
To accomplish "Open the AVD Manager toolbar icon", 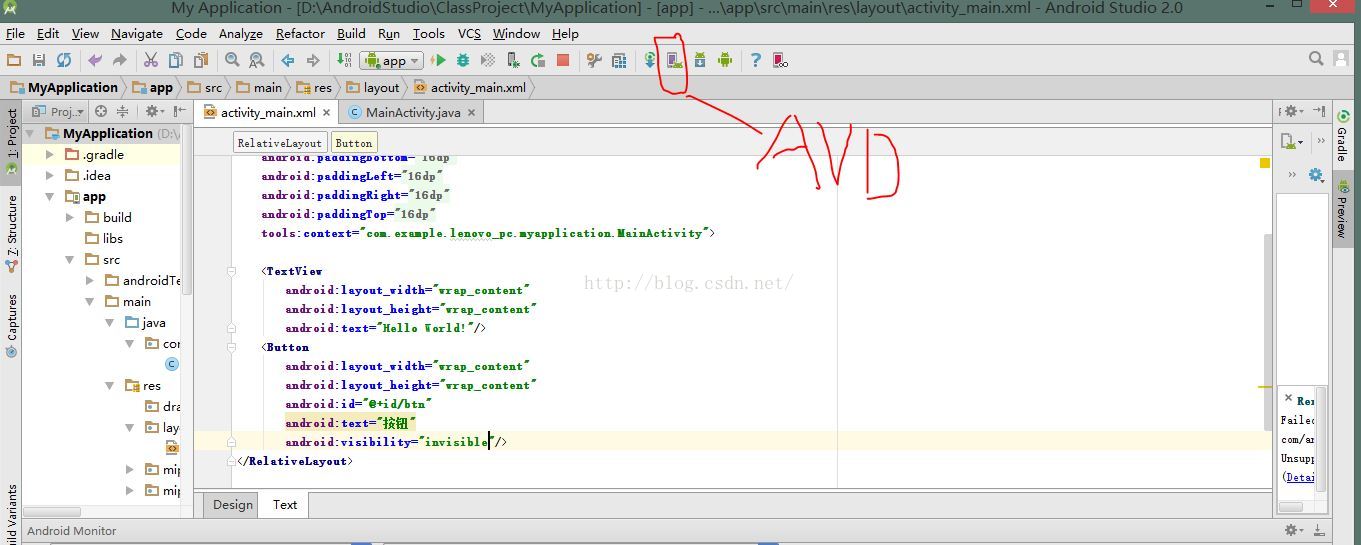I will click(674, 60).
